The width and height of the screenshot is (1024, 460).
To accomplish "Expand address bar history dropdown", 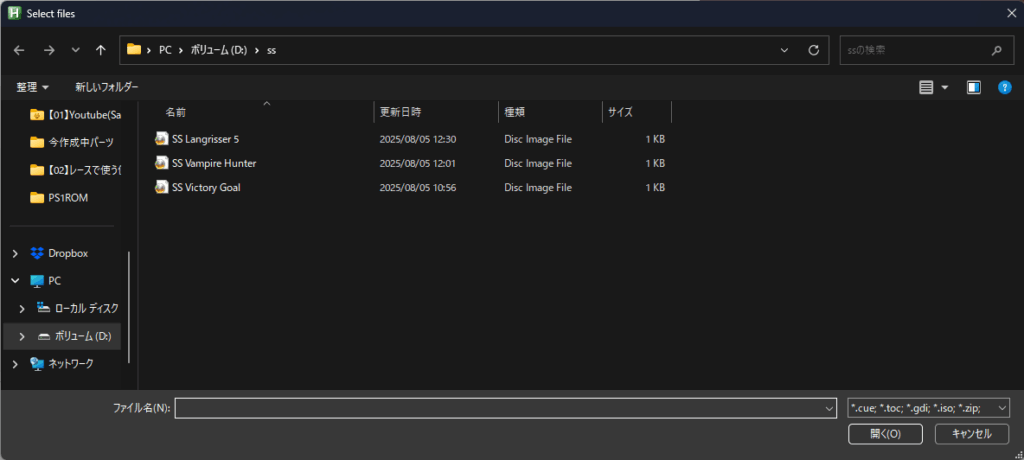I will (784, 50).
